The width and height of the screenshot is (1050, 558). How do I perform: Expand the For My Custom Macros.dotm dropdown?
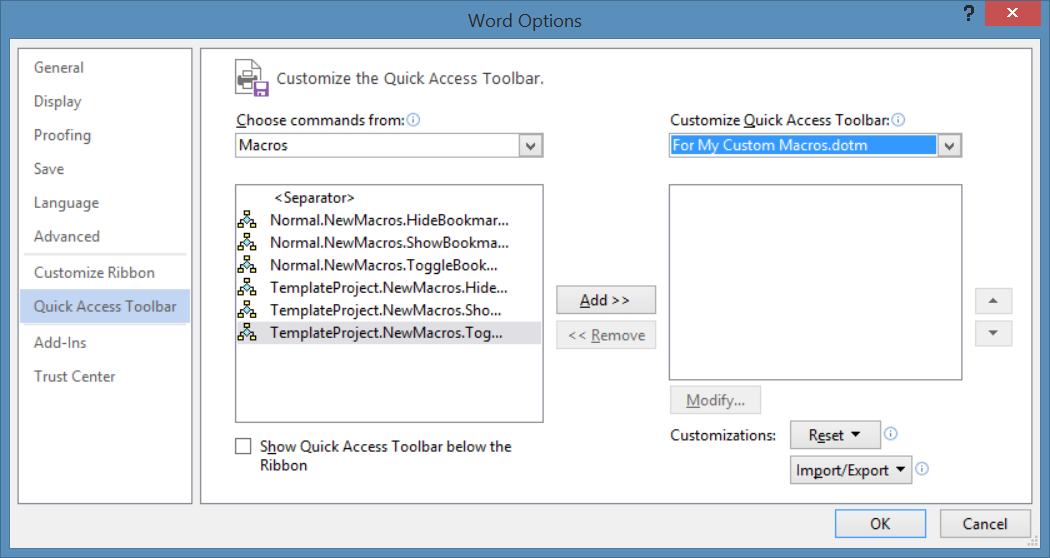950,146
